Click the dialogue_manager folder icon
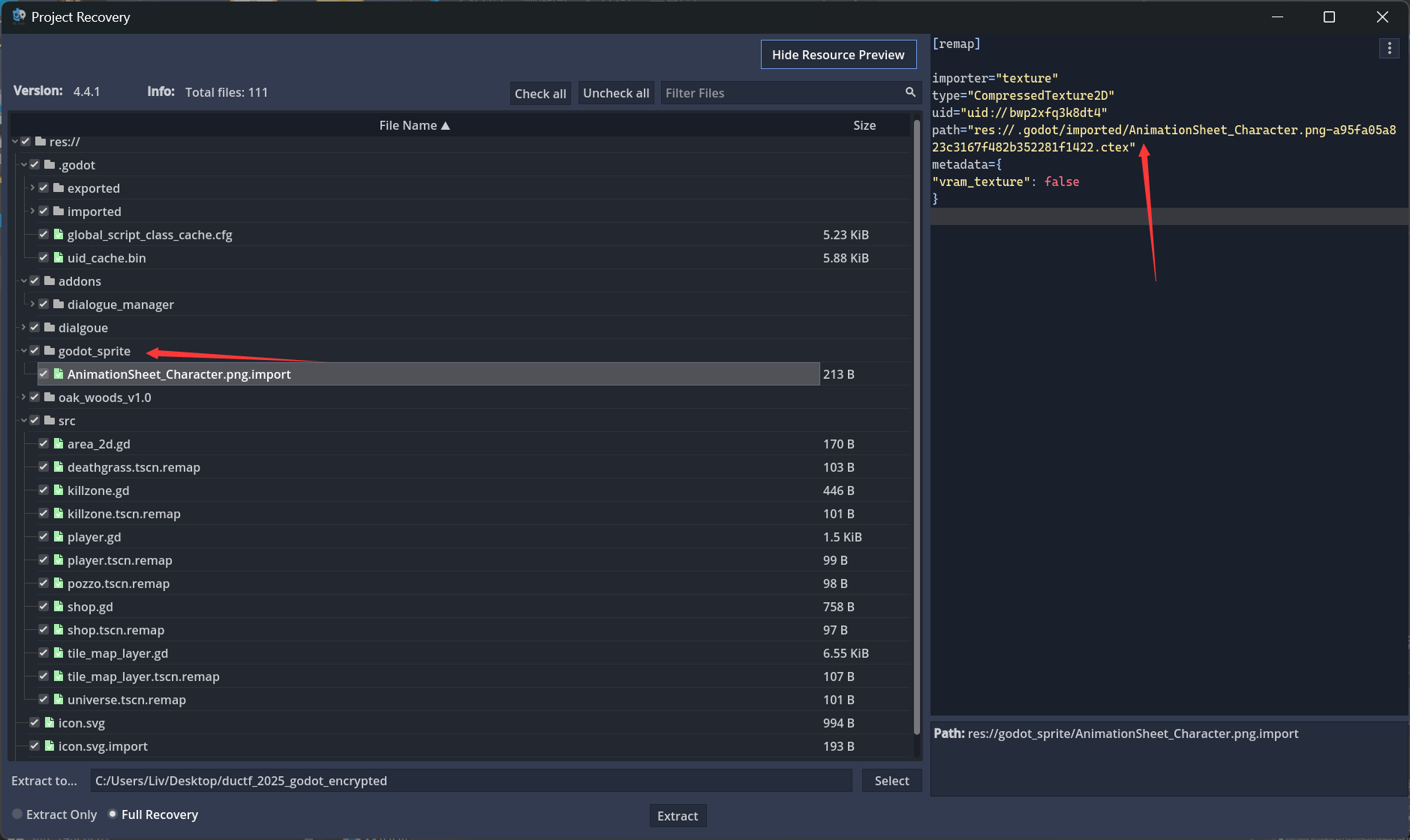 59,304
